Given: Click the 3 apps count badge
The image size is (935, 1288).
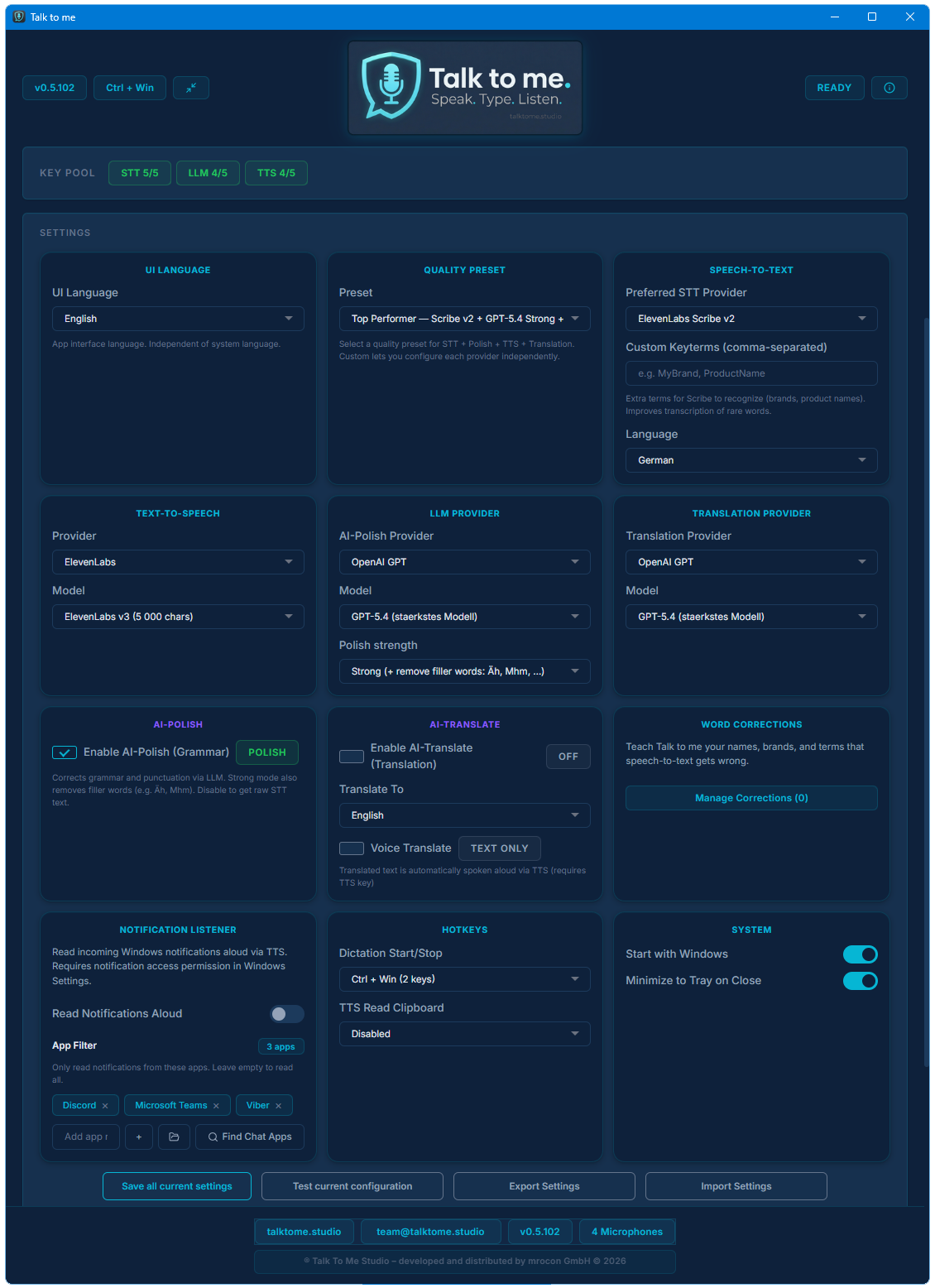Looking at the screenshot, I should (x=281, y=1047).
